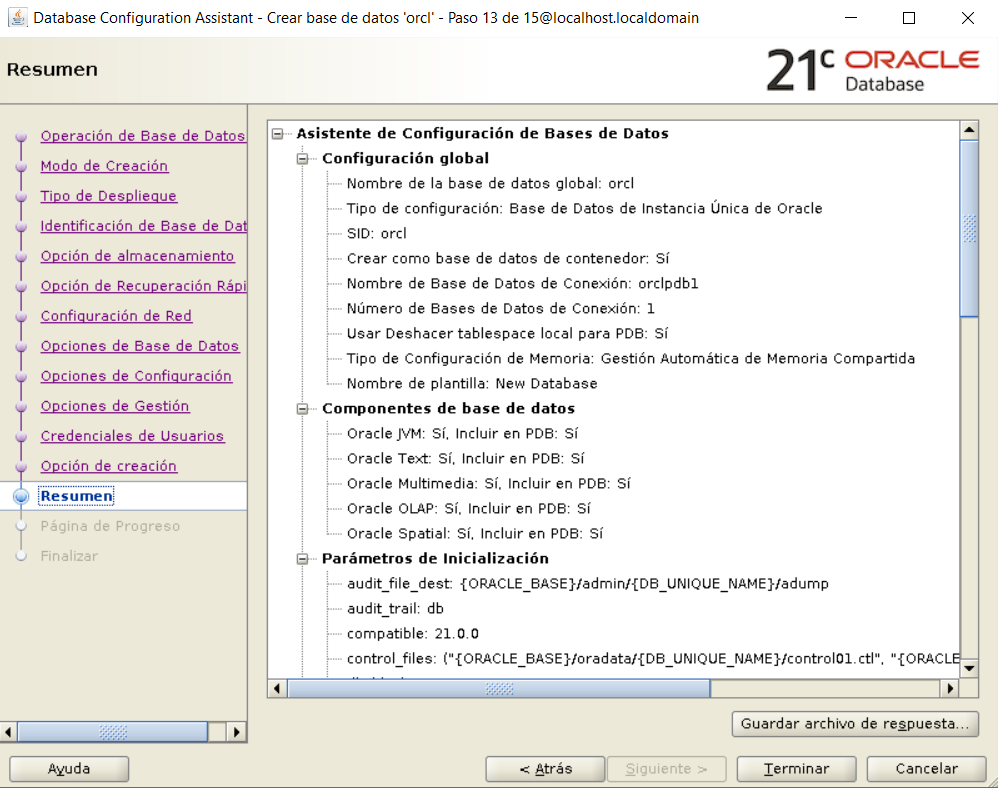
Task: Click Terminar to create the database
Action: 796,768
